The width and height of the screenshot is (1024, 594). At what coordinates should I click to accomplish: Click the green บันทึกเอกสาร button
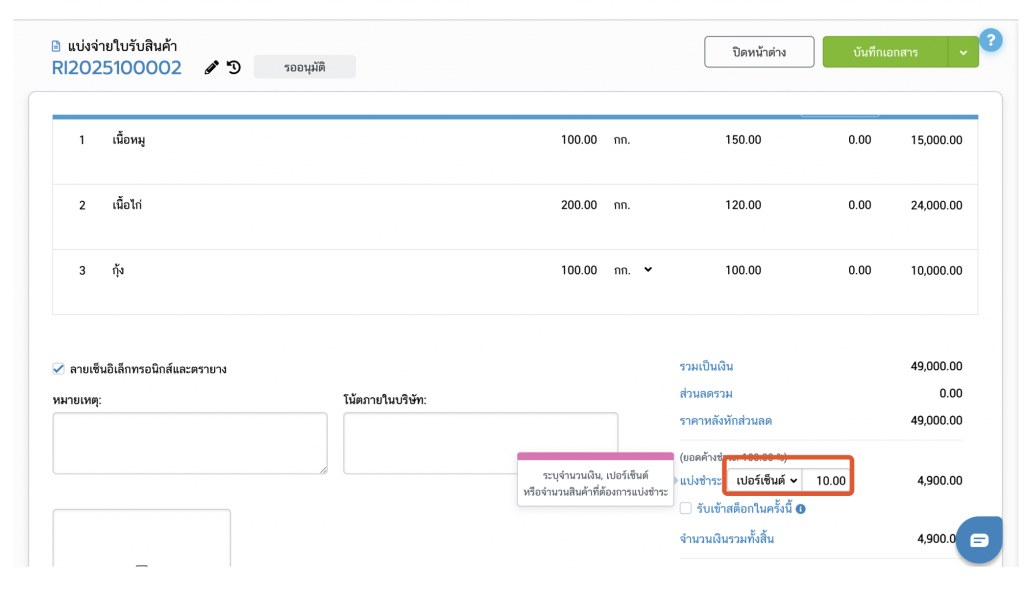(885, 53)
